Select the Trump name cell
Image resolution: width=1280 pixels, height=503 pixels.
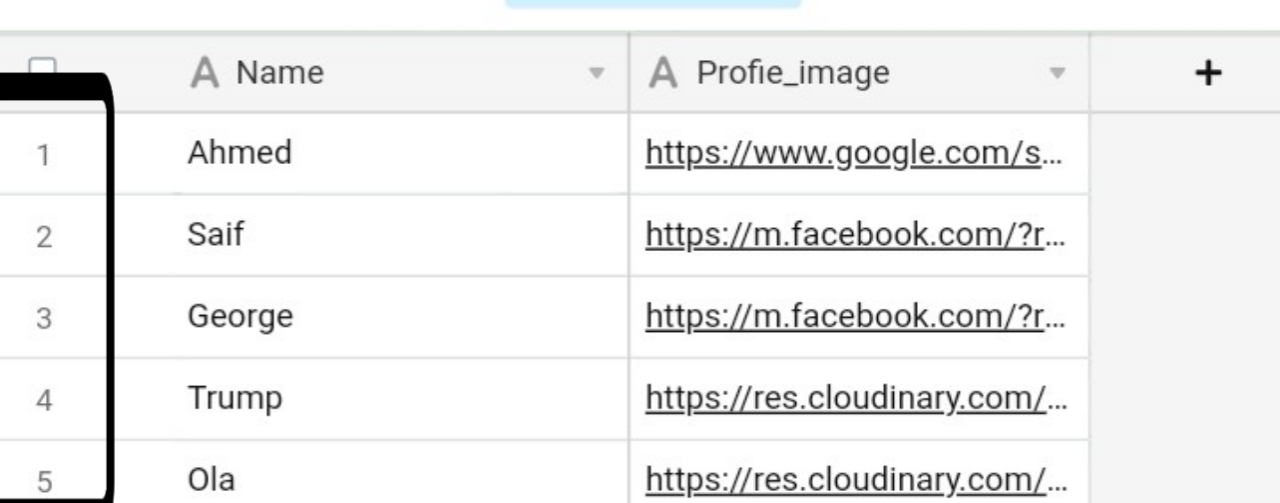[399, 399]
